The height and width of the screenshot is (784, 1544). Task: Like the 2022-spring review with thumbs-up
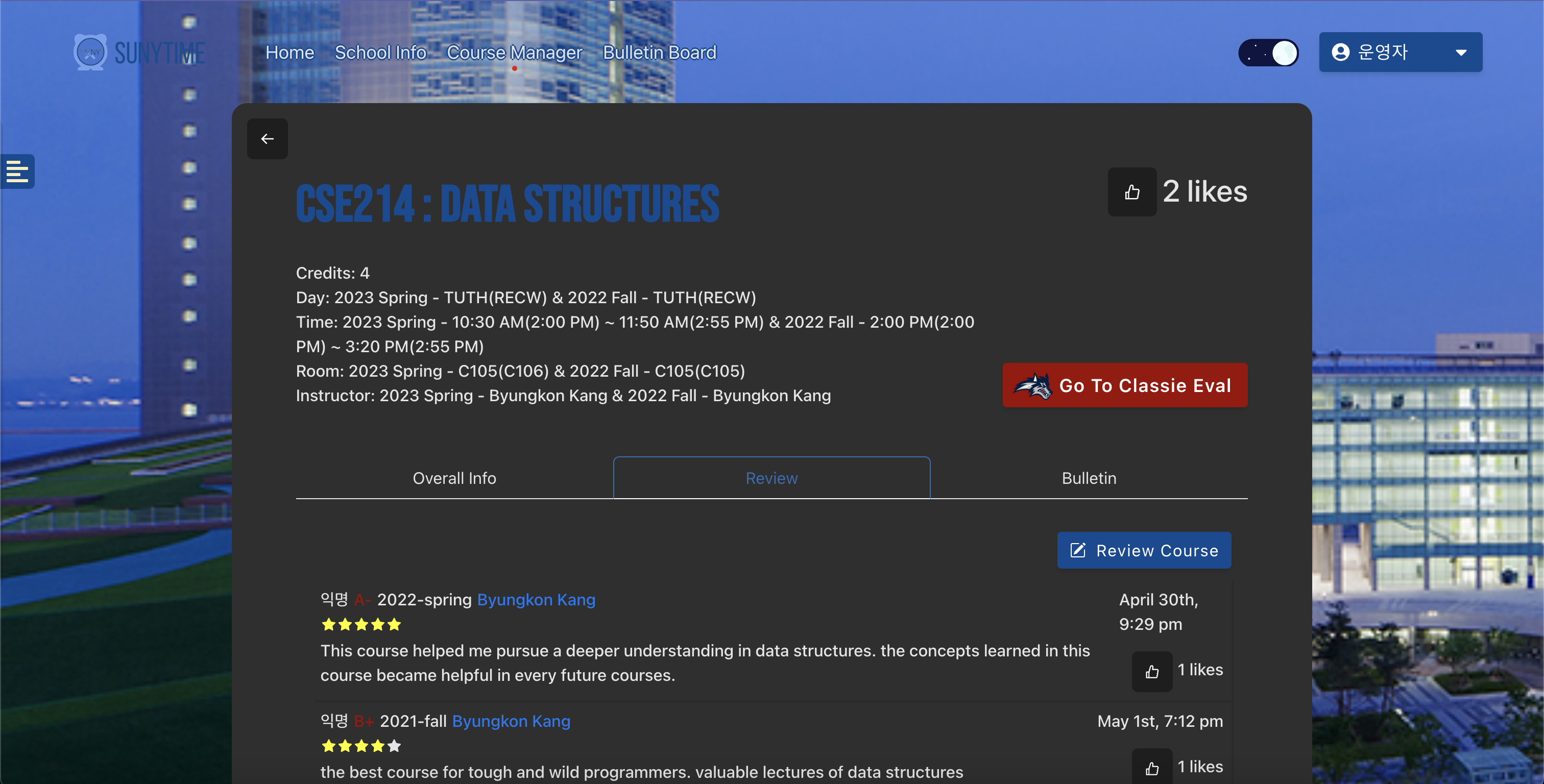[x=1151, y=671]
